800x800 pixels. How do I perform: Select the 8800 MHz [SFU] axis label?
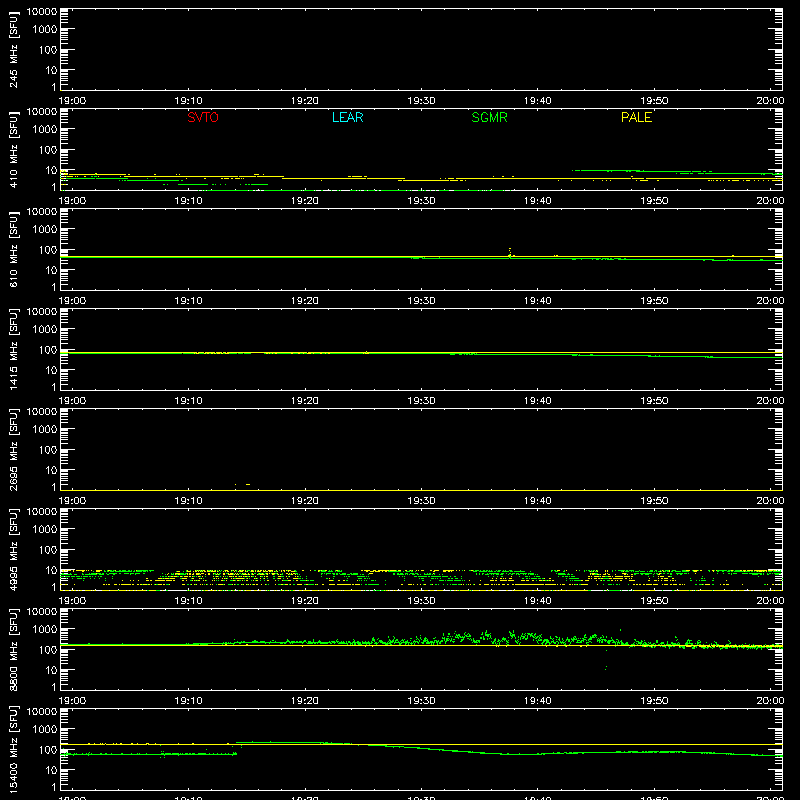13,649
